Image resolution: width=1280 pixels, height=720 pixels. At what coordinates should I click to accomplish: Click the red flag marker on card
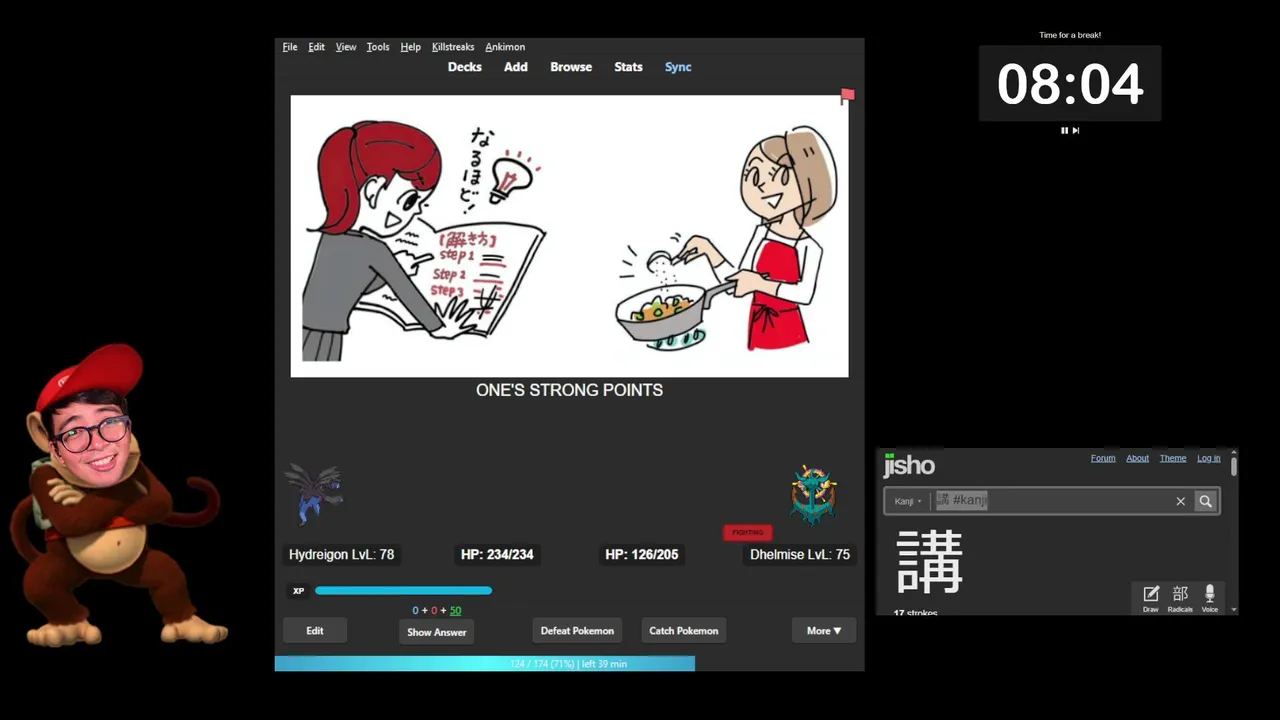coord(847,96)
